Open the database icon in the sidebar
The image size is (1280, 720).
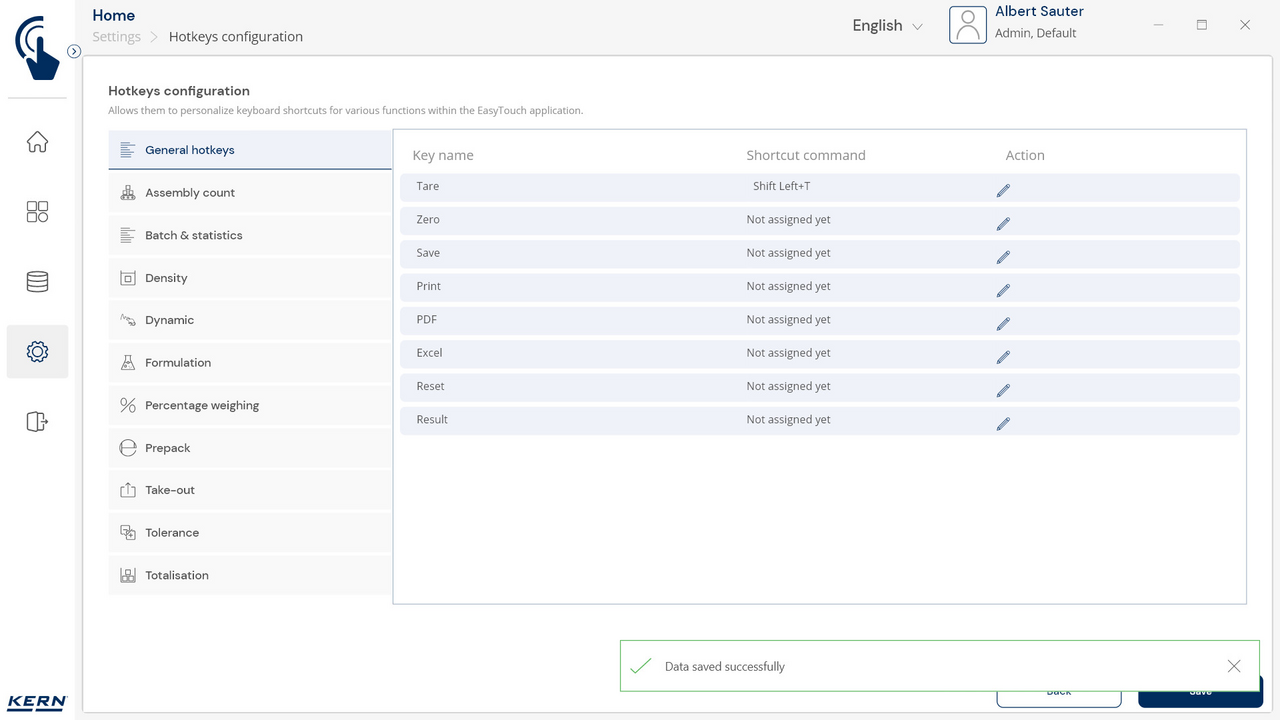tap(37, 282)
